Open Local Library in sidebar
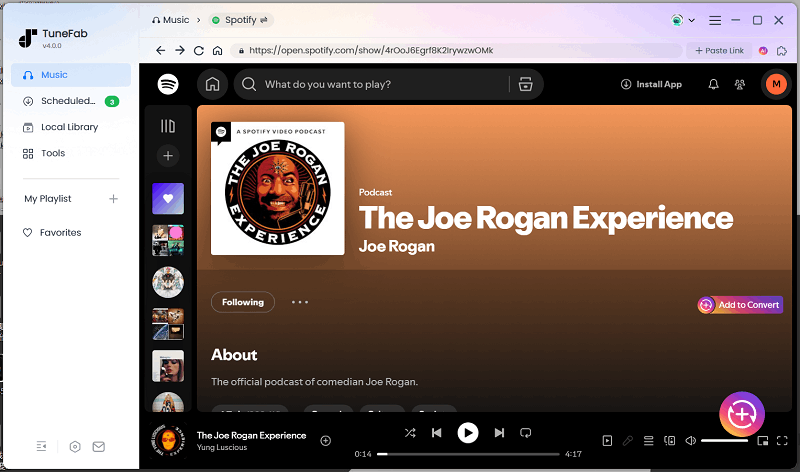800x472 pixels. 69,127
